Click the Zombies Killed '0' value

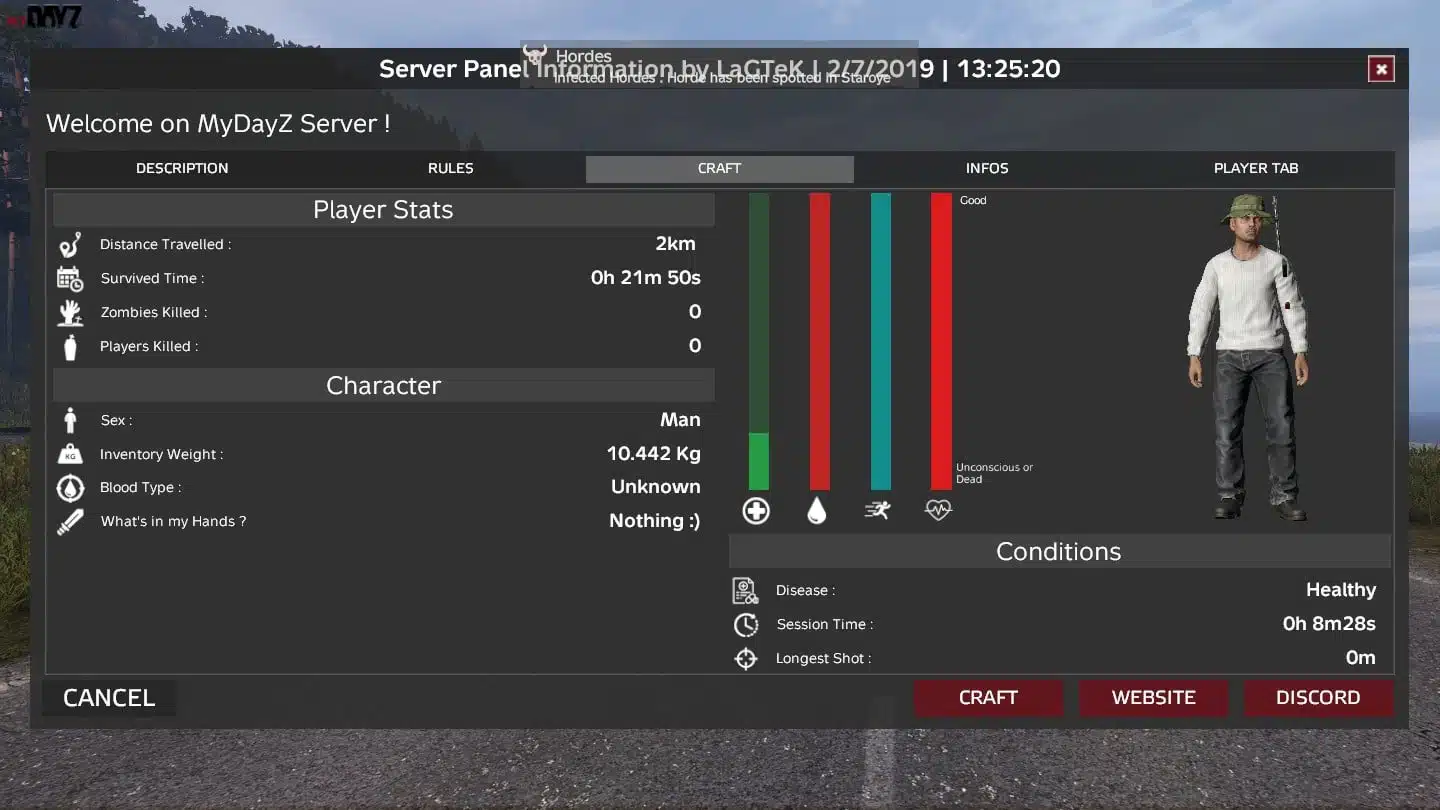(695, 312)
